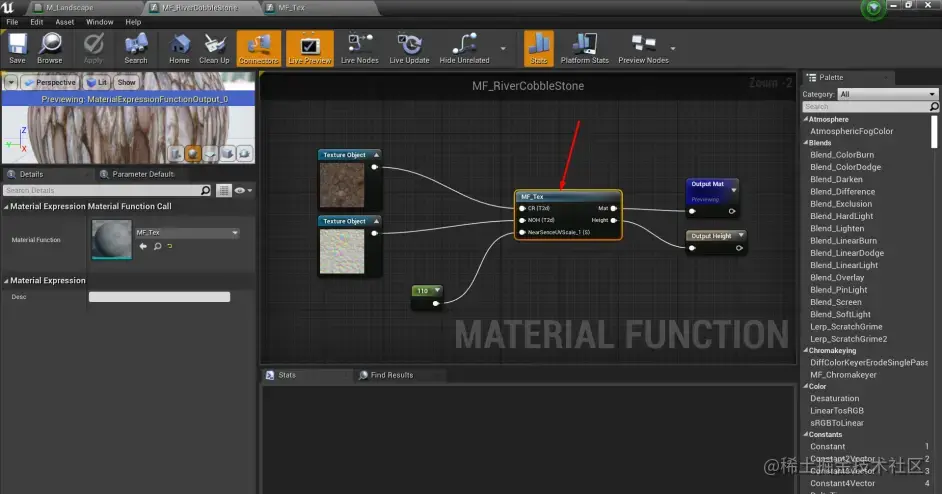Set preview mesh to cube

click(227, 154)
